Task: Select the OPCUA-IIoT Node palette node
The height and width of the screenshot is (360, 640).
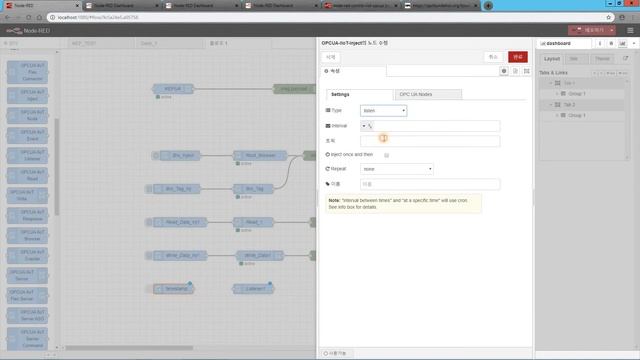Action: 27,116
